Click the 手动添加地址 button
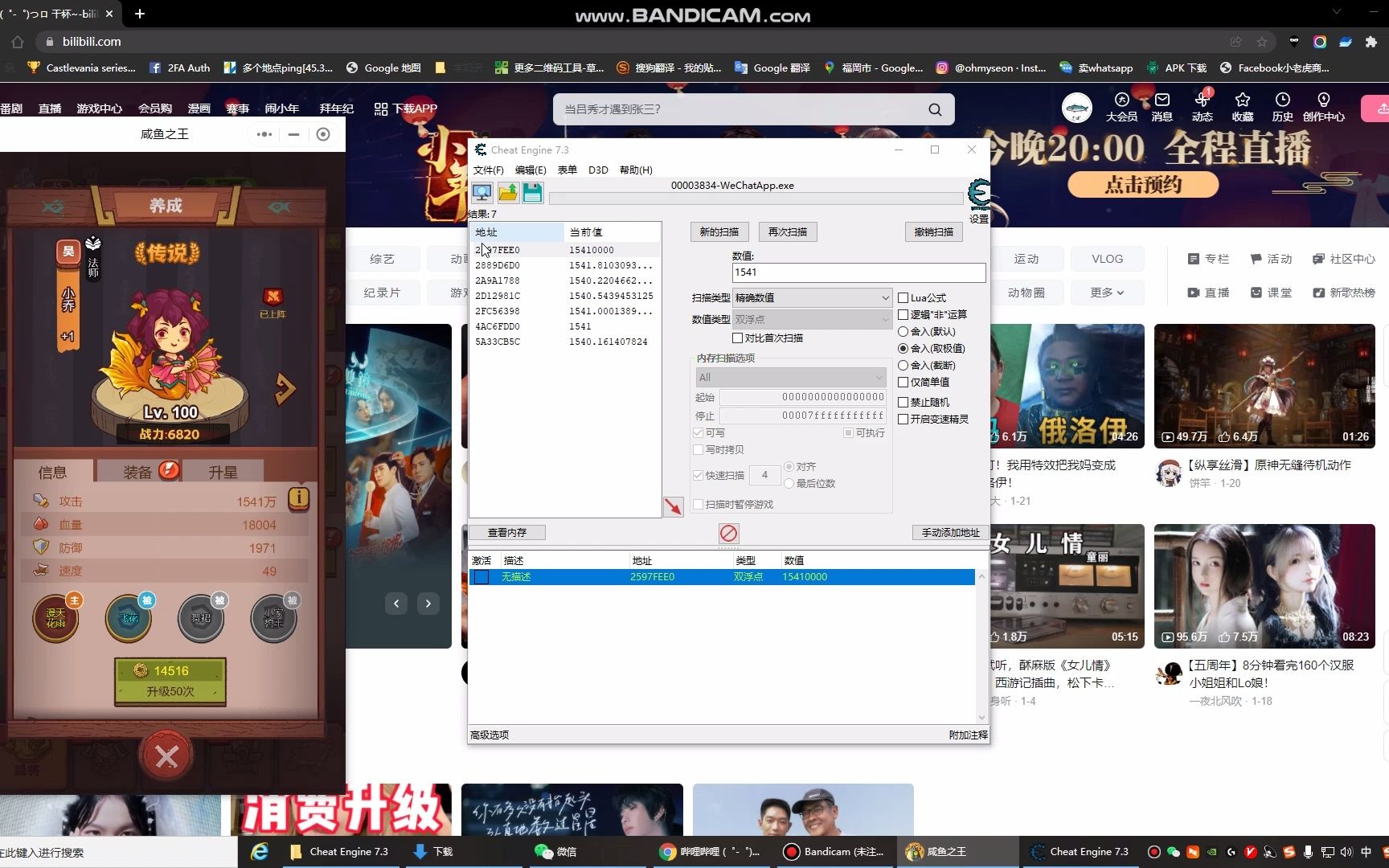 point(950,532)
